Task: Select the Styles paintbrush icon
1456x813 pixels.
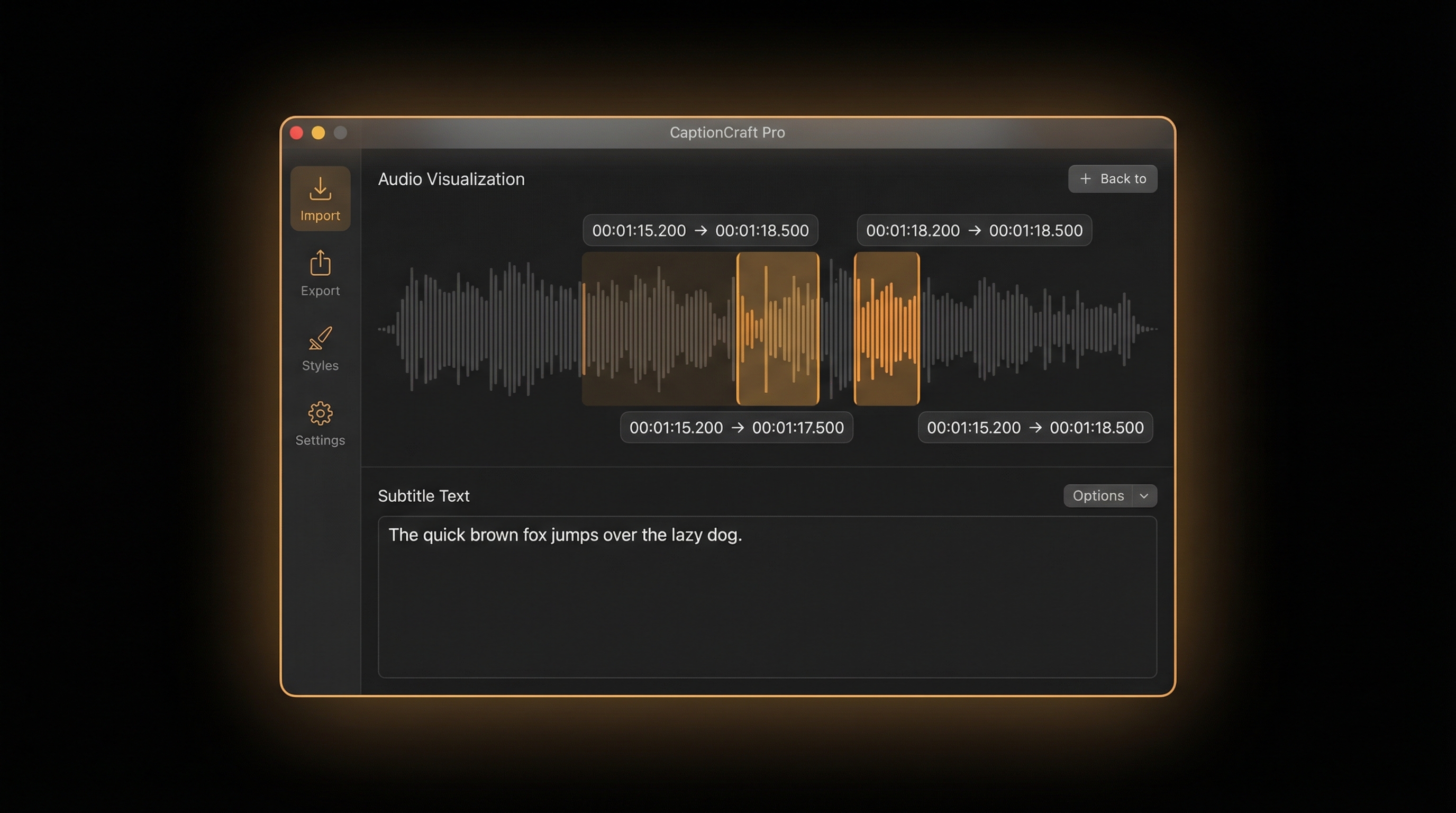Action: click(320, 338)
